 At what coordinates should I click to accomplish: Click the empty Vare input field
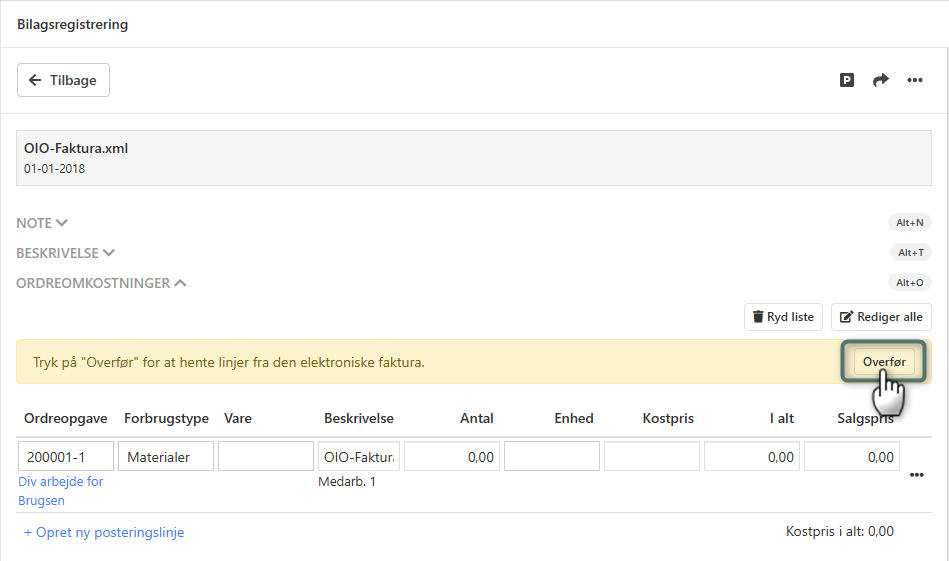[266, 456]
